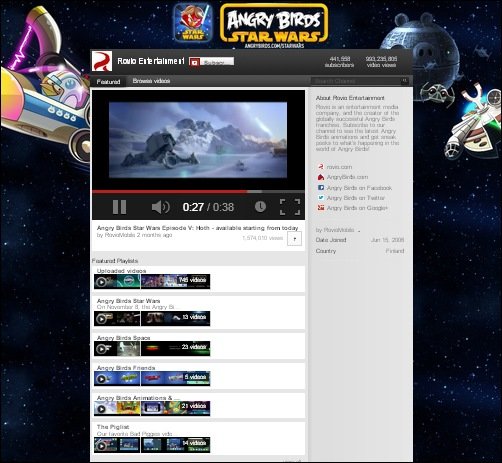The height and width of the screenshot is (463, 502).
Task: Click the Google+ icon
Action: (x=321, y=208)
